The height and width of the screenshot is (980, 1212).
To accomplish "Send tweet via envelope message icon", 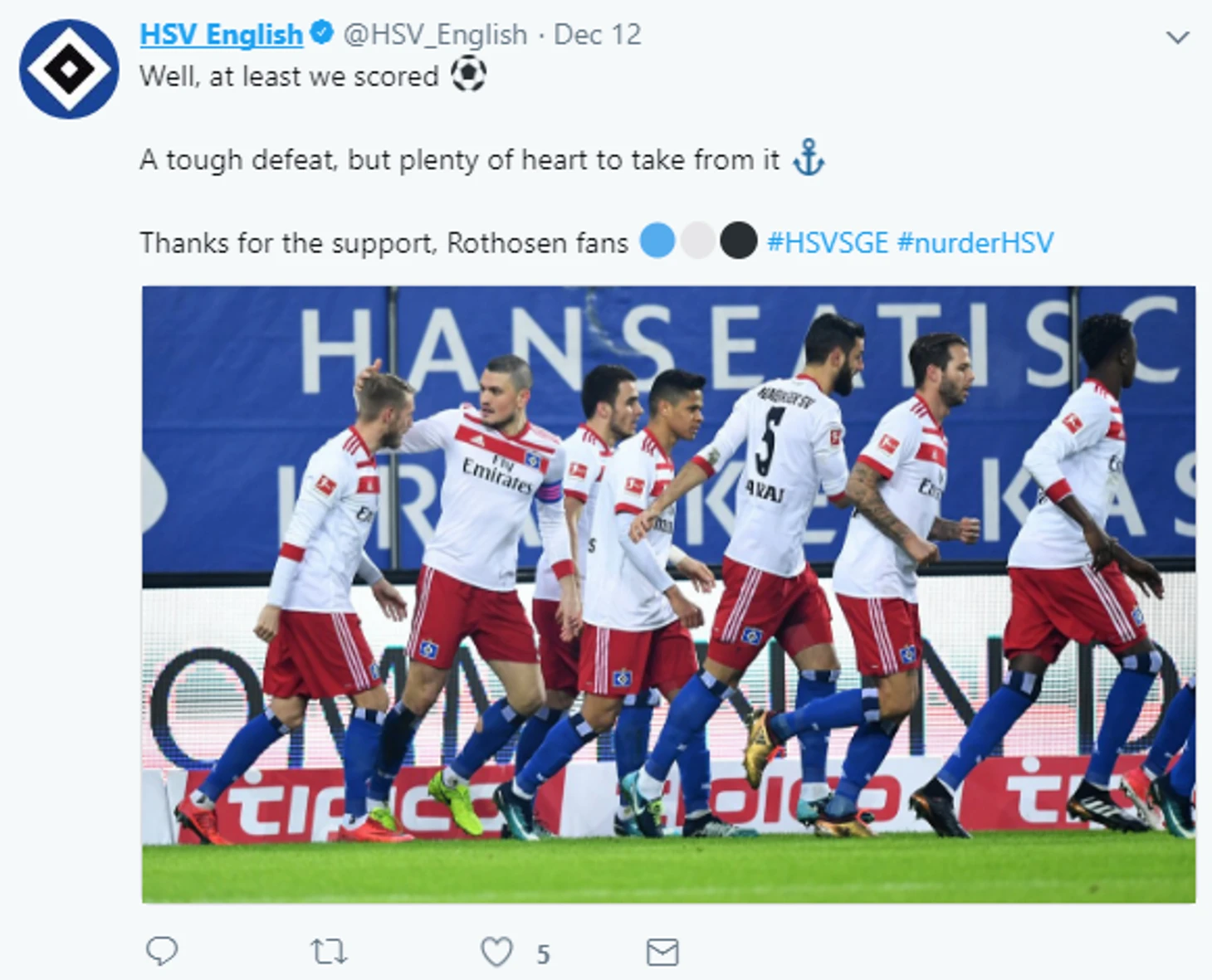I will coord(662,952).
